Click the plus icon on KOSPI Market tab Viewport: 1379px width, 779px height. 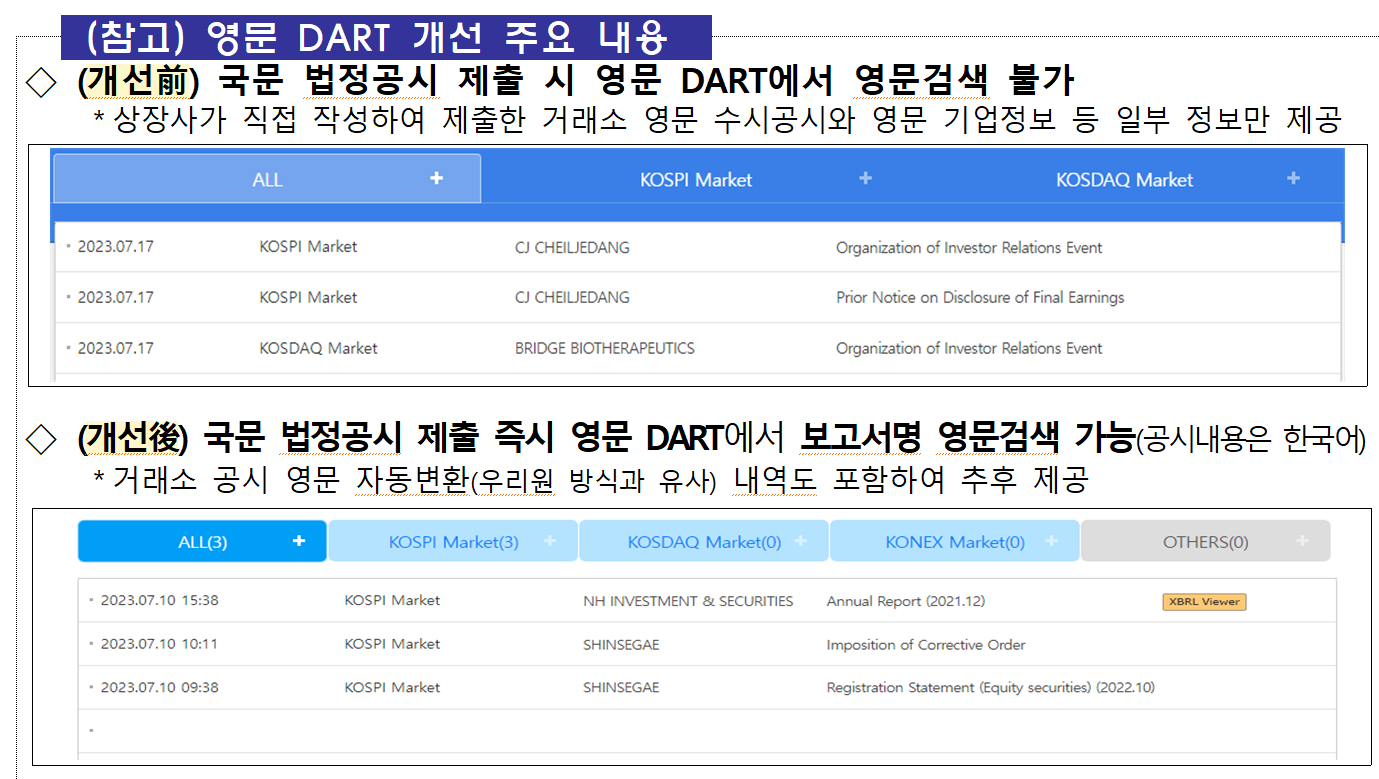click(864, 178)
